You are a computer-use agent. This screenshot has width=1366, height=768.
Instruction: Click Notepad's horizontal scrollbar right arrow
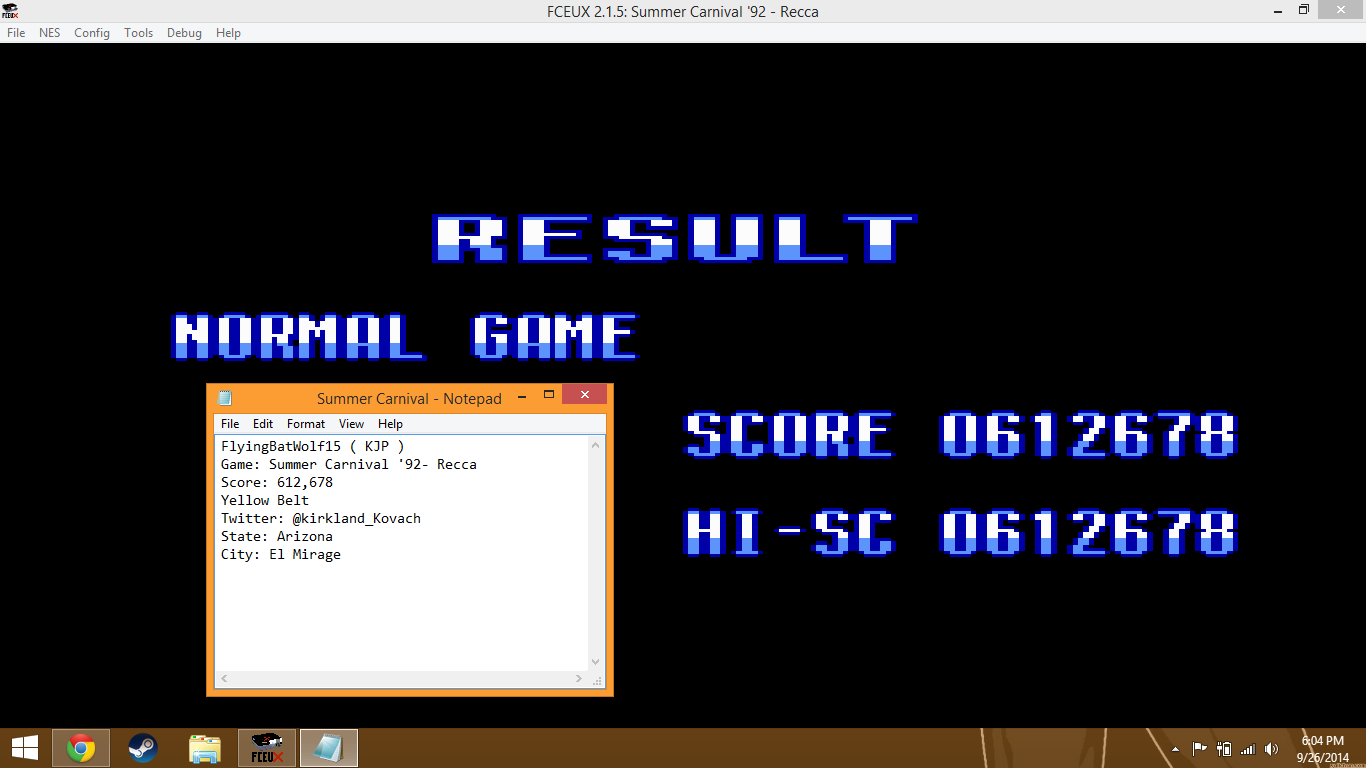click(x=579, y=679)
